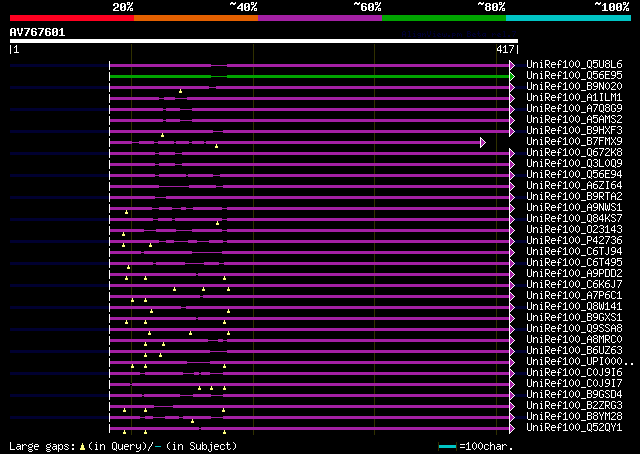This screenshot has height=454, width=640.
Task: Click the arrowhead ending the UniRef100_B6UZ63 row
Action: (x=512, y=352)
